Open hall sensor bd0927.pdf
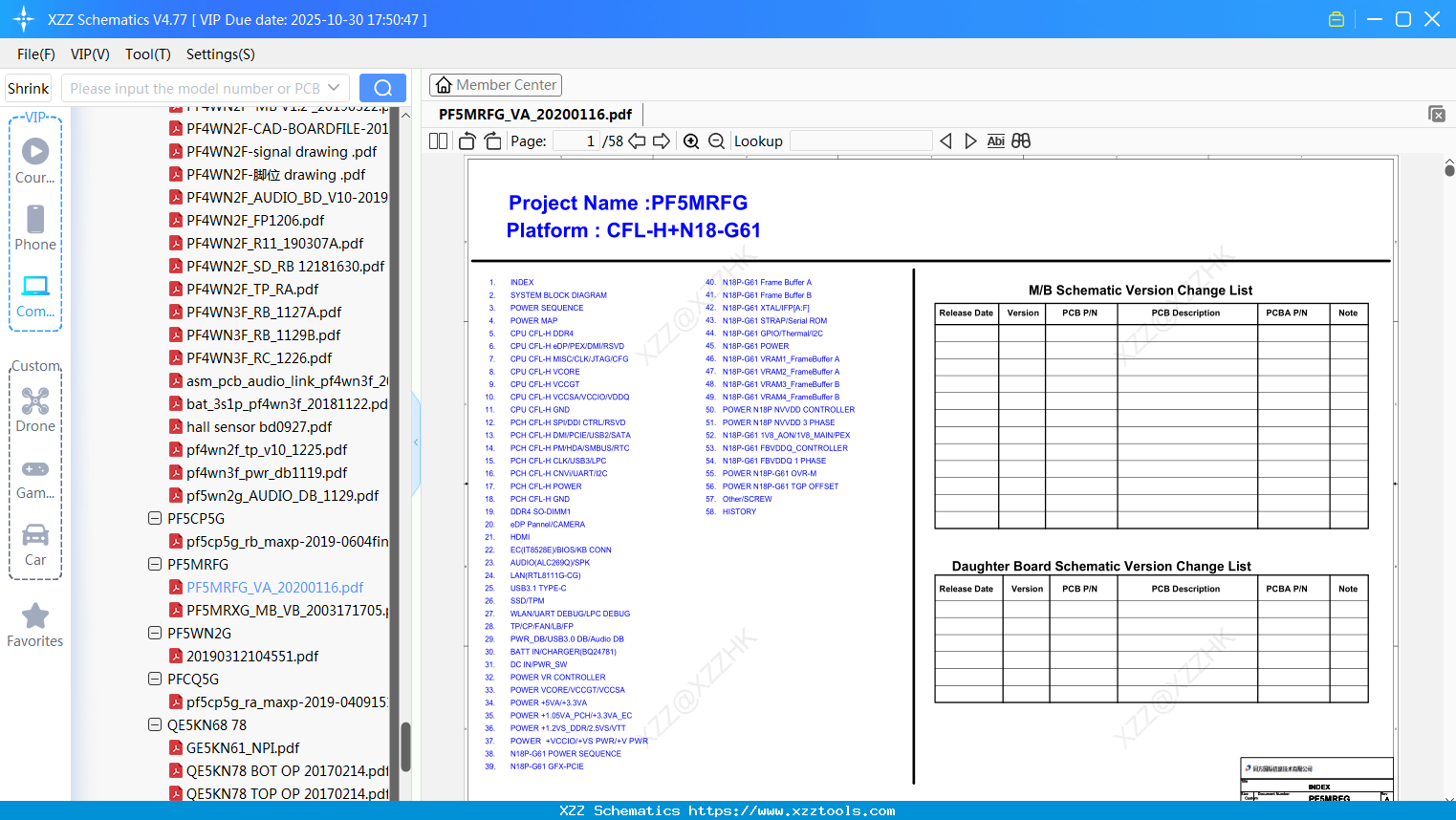The height and width of the screenshot is (820, 1456). coord(259,426)
